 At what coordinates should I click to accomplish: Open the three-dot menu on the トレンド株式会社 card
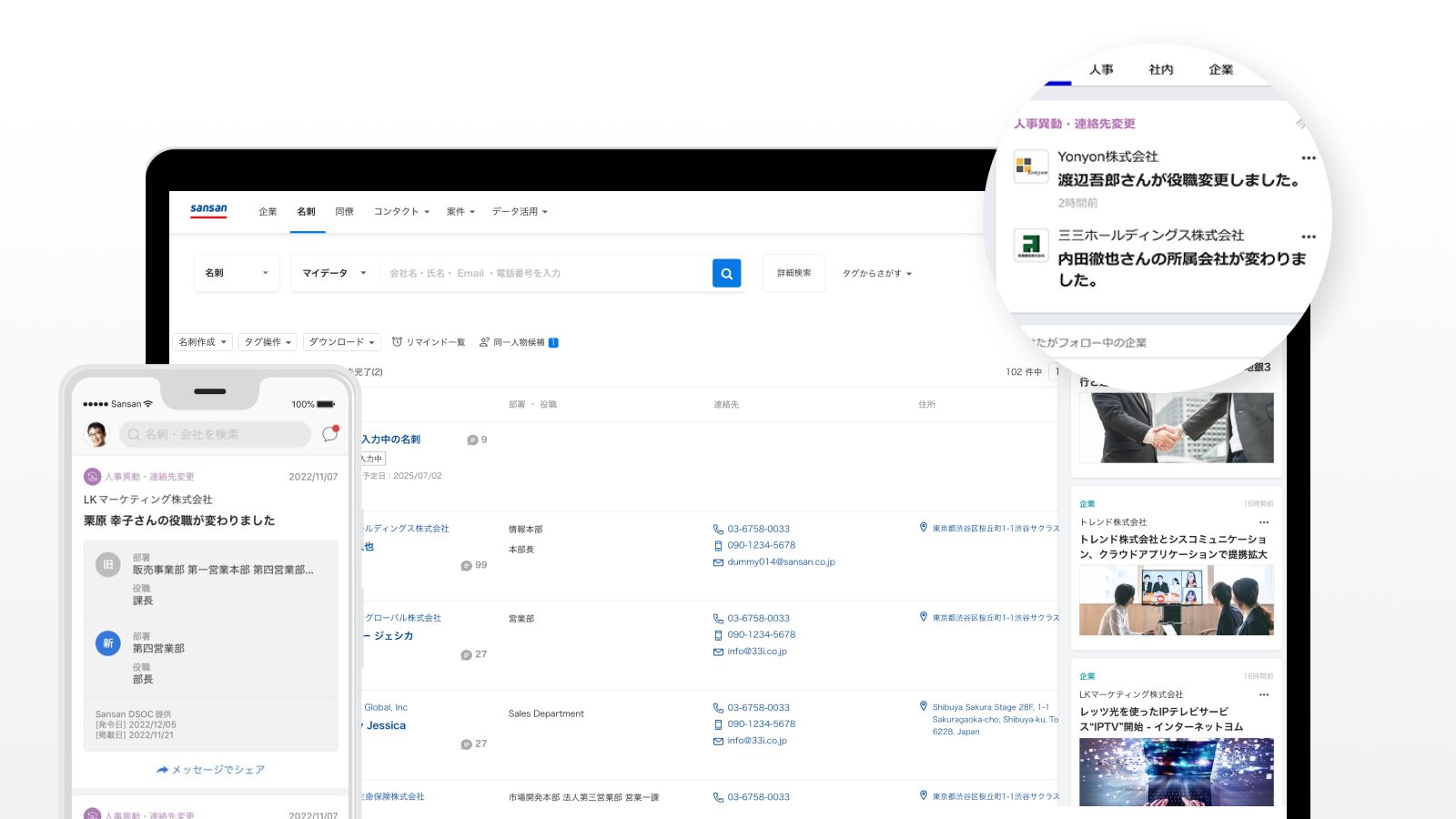click(x=1263, y=522)
